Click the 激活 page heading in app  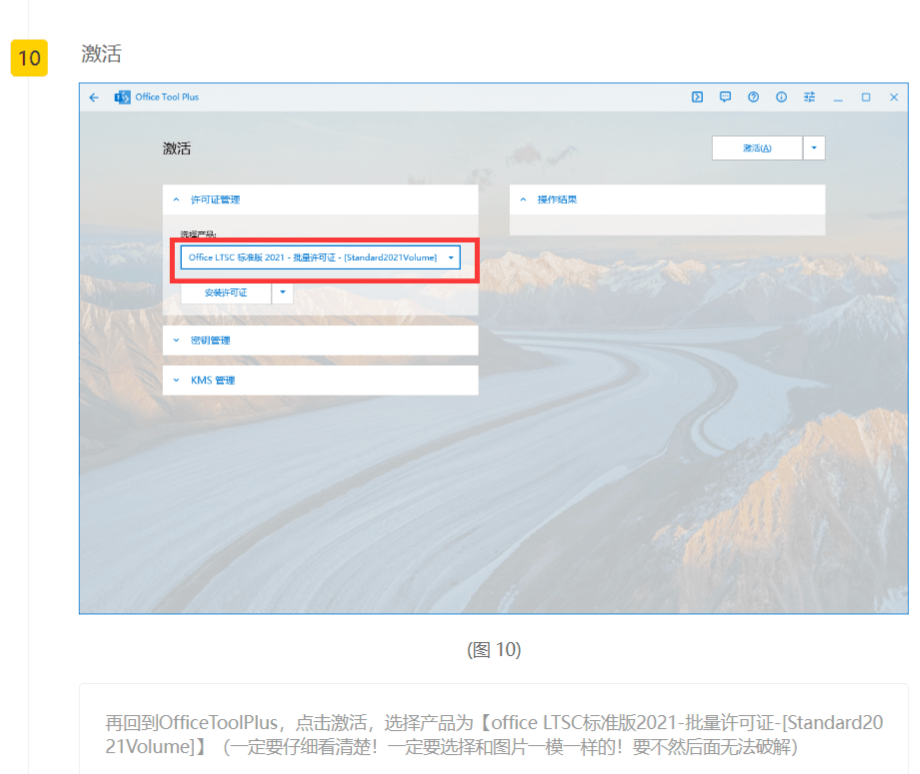177,148
